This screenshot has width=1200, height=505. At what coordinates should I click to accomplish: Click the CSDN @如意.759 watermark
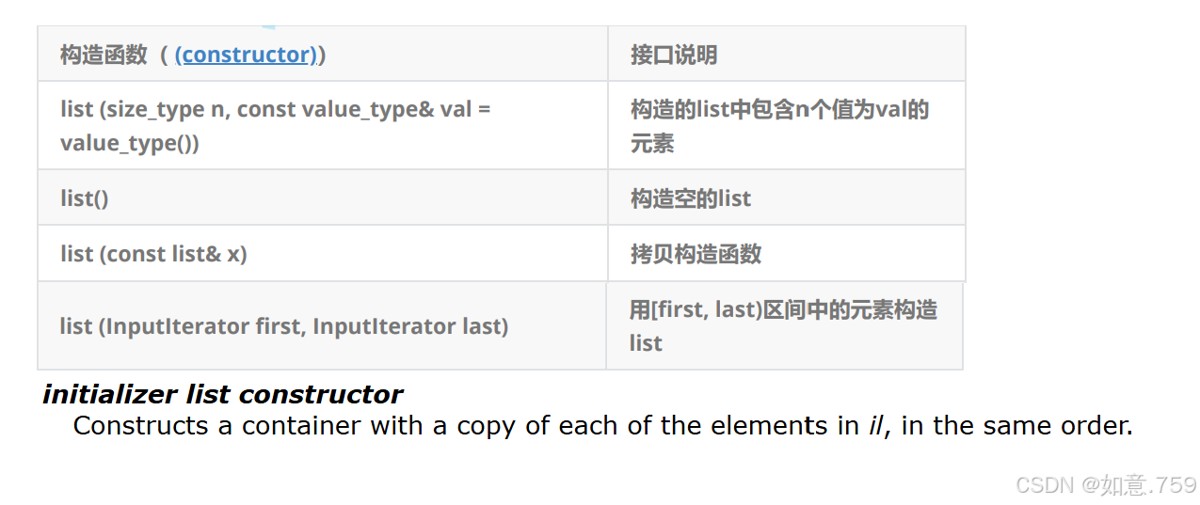point(1106,485)
